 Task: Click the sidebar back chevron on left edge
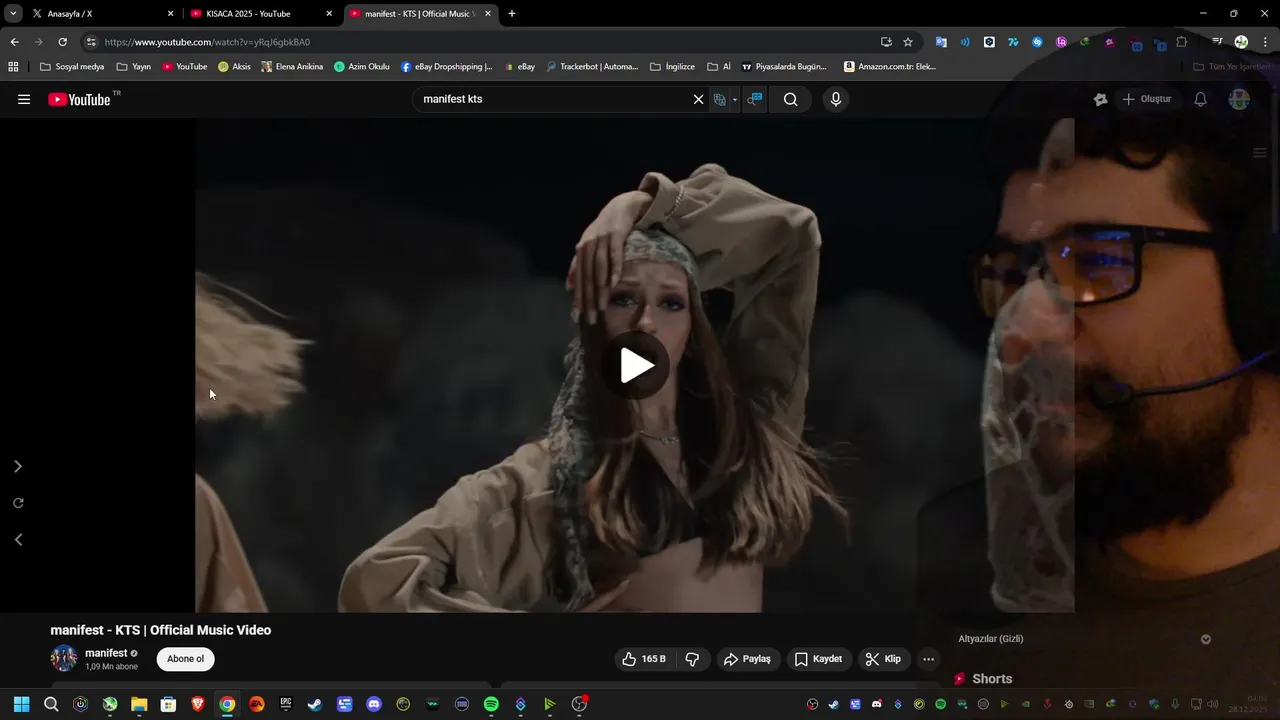[17, 540]
